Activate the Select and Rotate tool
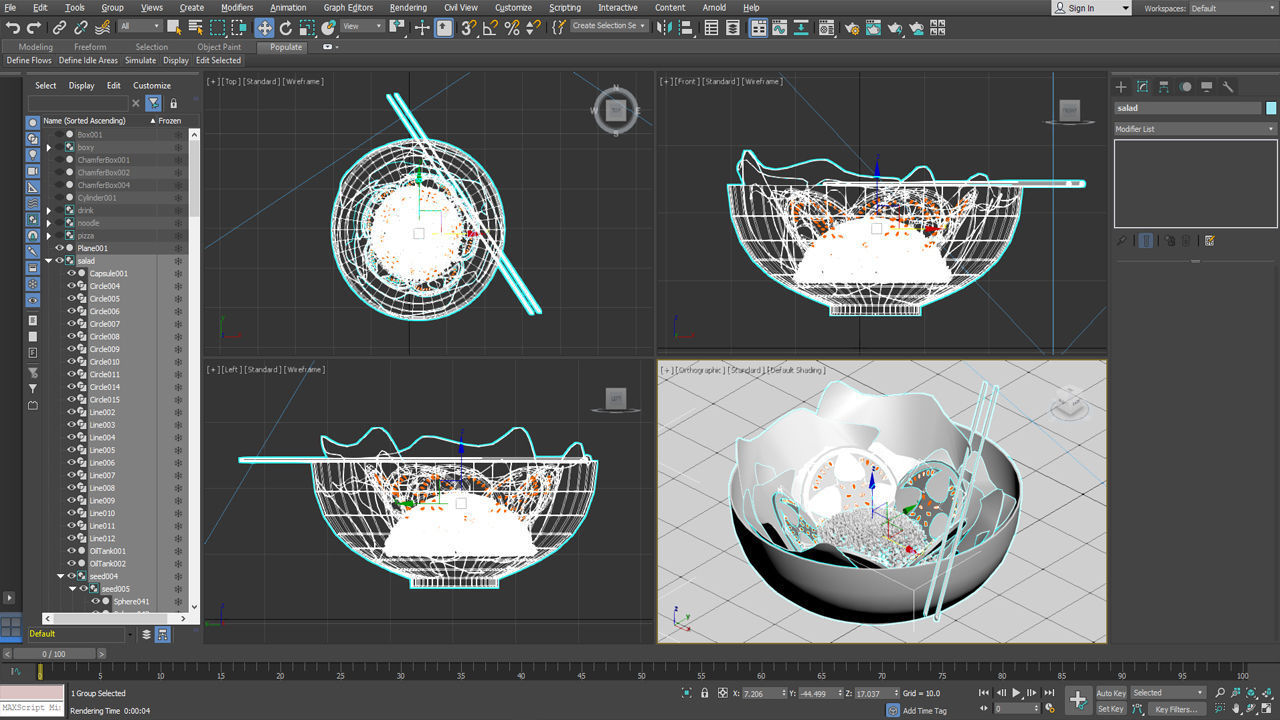This screenshot has height=720, width=1280. pyautogui.click(x=286, y=28)
